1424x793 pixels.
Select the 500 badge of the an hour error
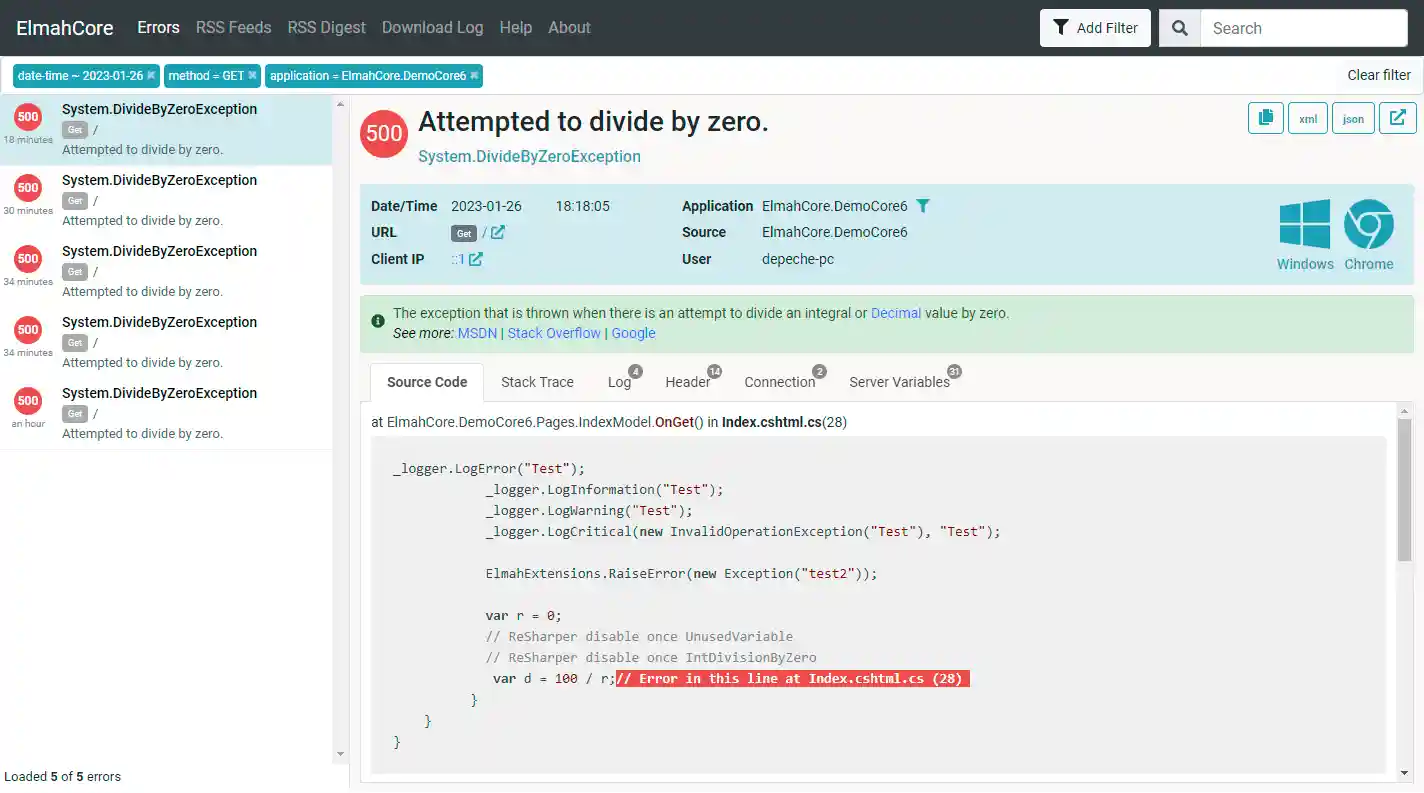click(28, 401)
